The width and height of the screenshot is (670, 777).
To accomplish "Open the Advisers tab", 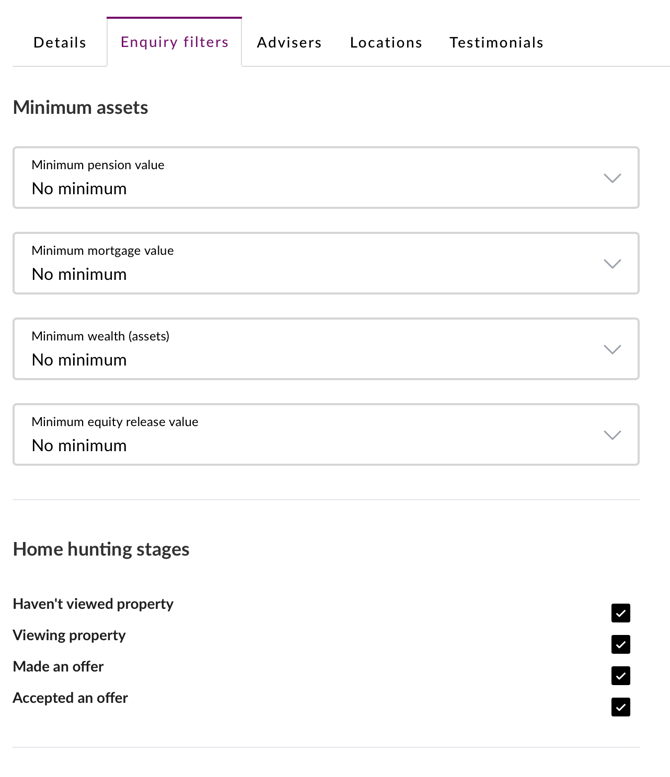I will [289, 42].
